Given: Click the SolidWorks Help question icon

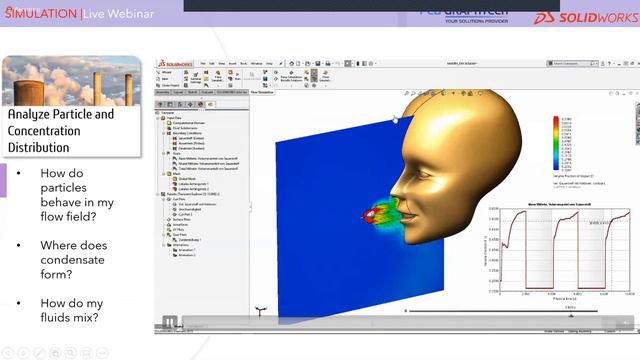Looking at the screenshot, I should [x=609, y=64].
